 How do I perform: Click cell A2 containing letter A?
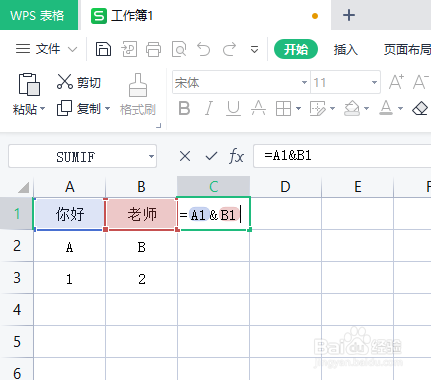(69, 246)
